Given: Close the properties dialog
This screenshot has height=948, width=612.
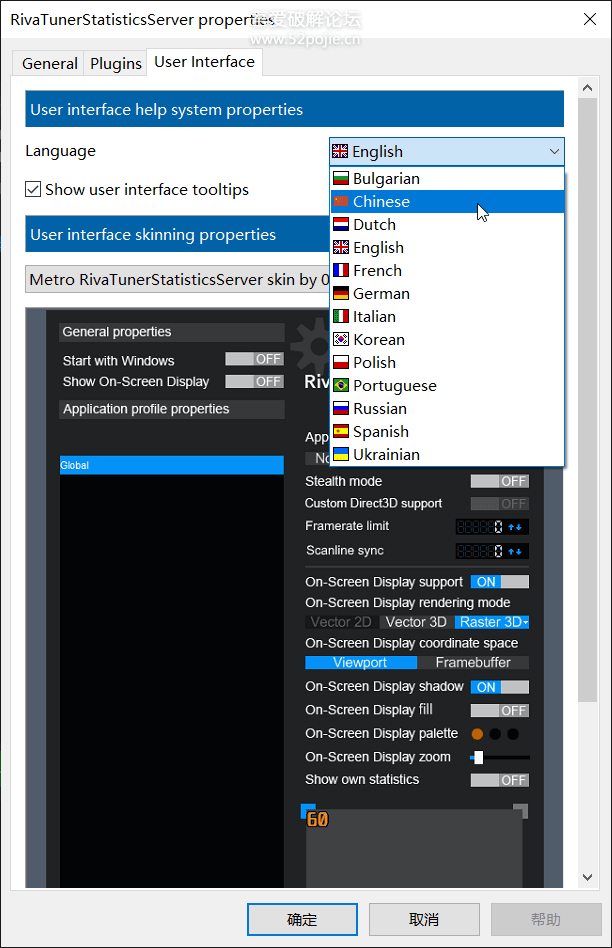Looking at the screenshot, I should pos(590,19).
